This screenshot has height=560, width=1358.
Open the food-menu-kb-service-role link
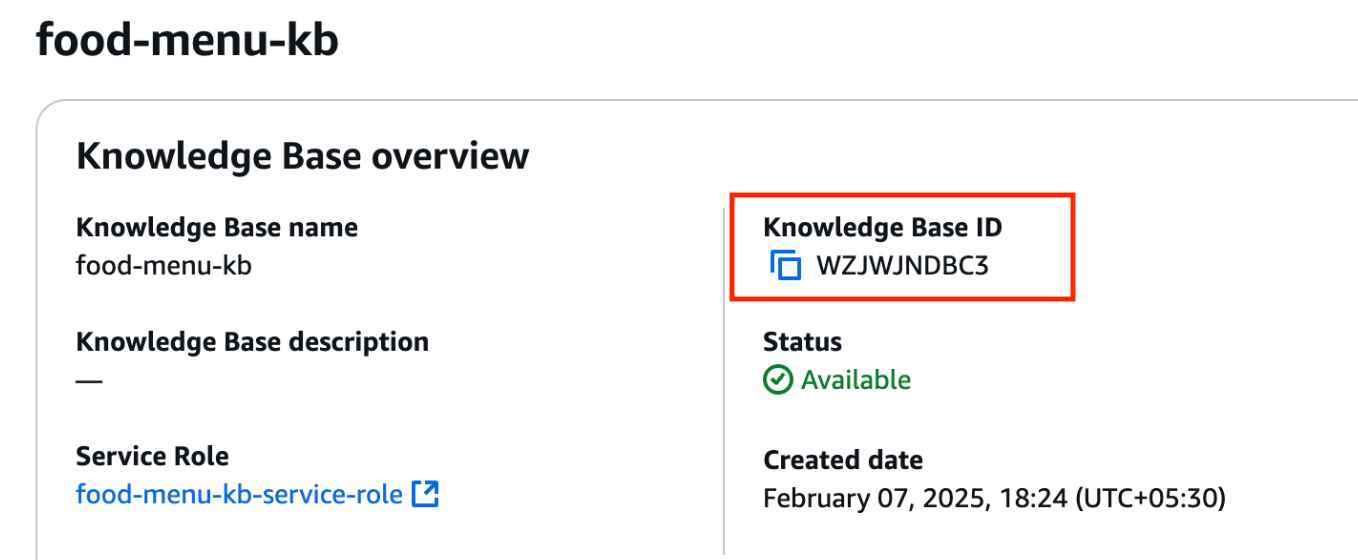tap(239, 494)
